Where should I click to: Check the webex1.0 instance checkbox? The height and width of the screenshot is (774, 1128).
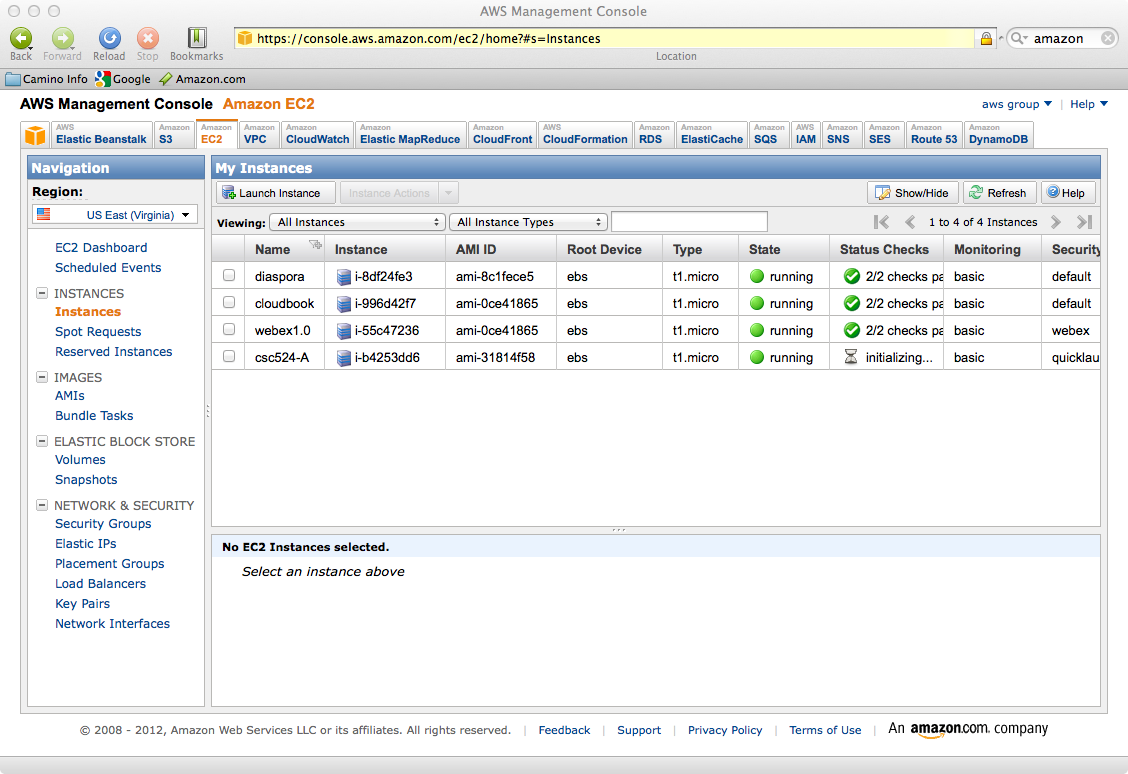[x=229, y=329]
